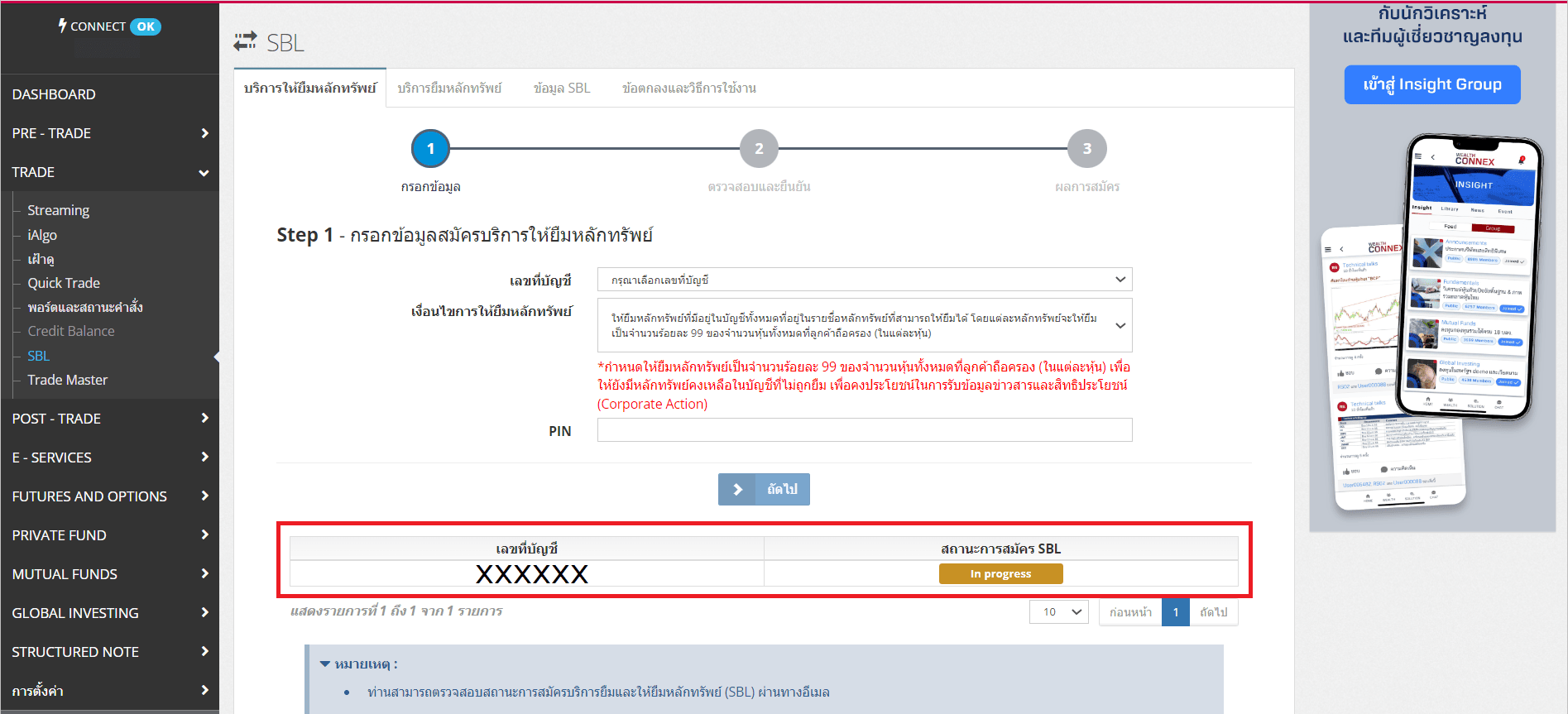Change rows per page dropdown showing 10

[x=1058, y=612]
